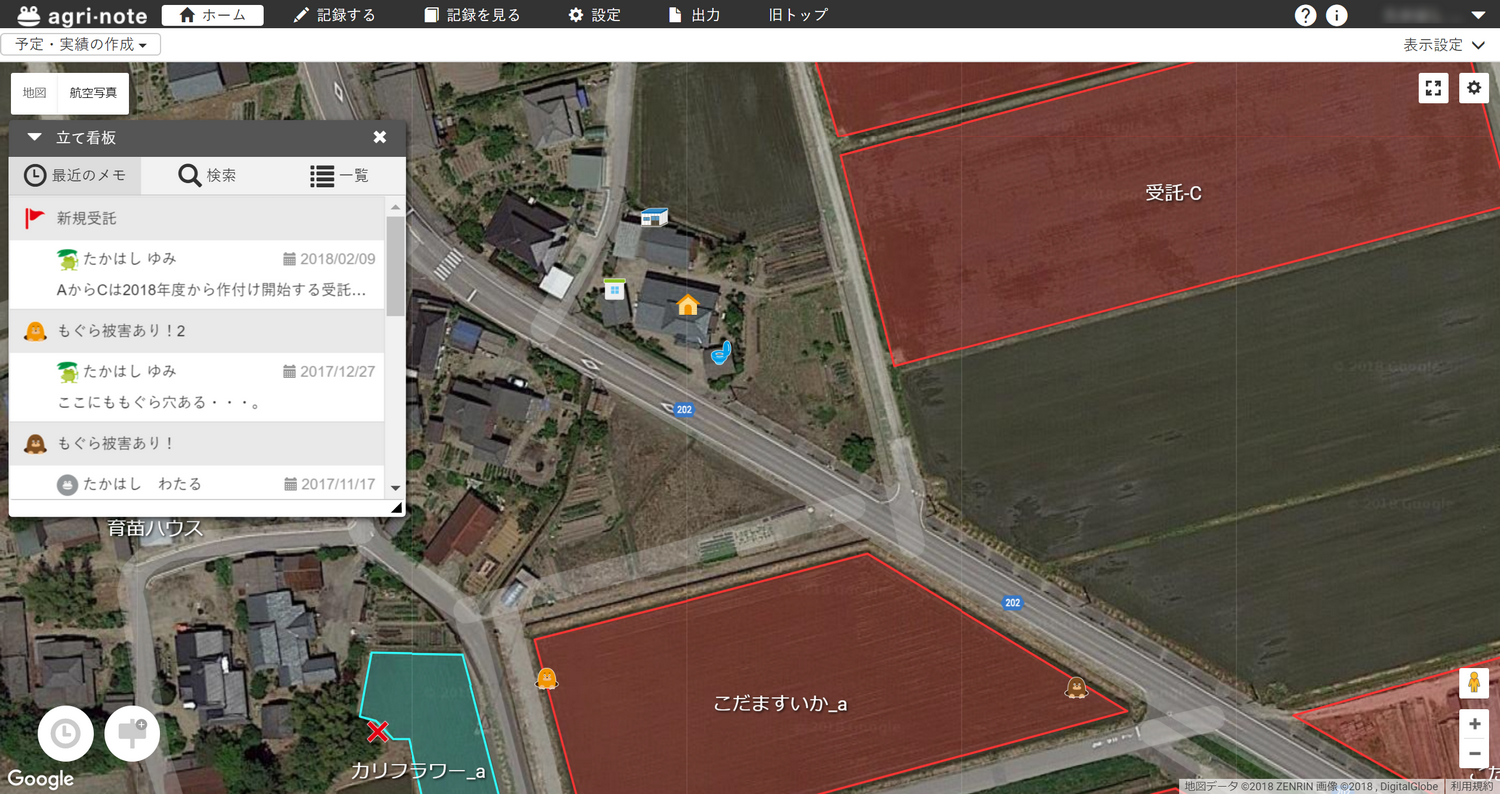The height and width of the screenshot is (794, 1500).
Task: Click the Google logo on map
Action: tap(41, 779)
